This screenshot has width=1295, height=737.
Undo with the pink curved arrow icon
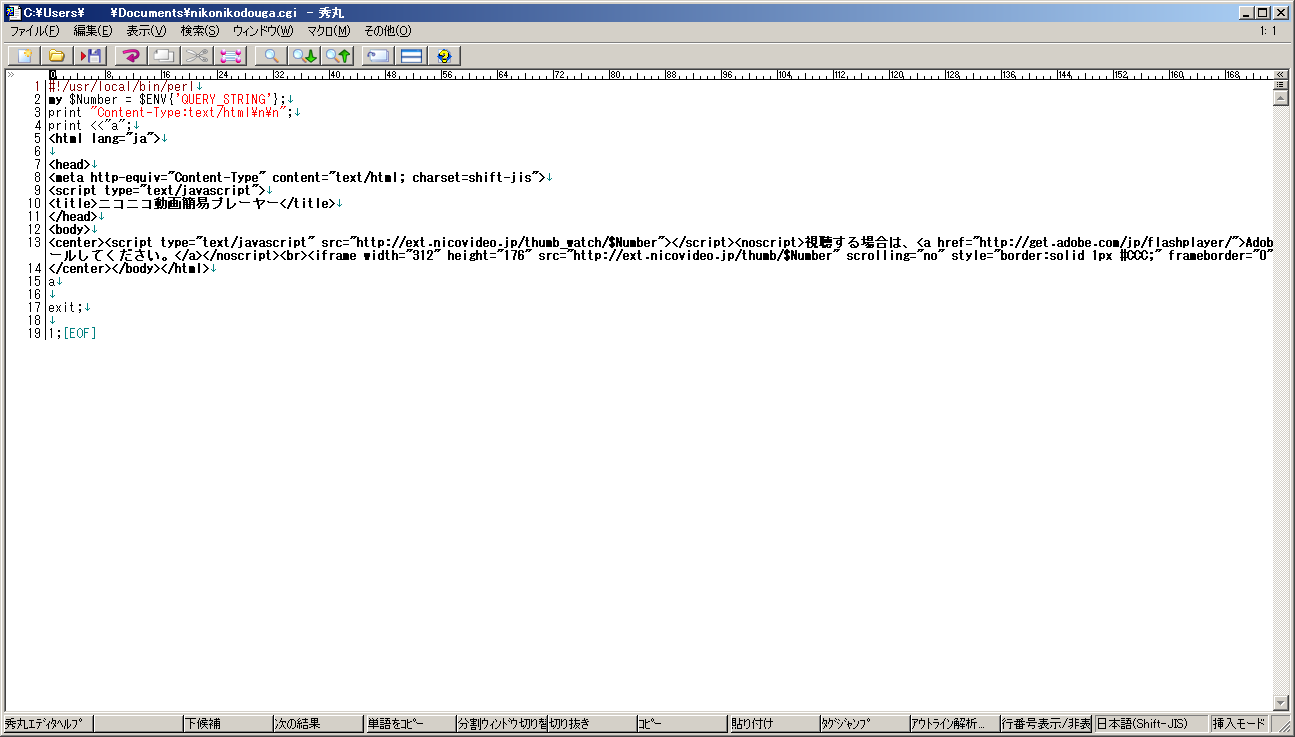click(x=131, y=56)
